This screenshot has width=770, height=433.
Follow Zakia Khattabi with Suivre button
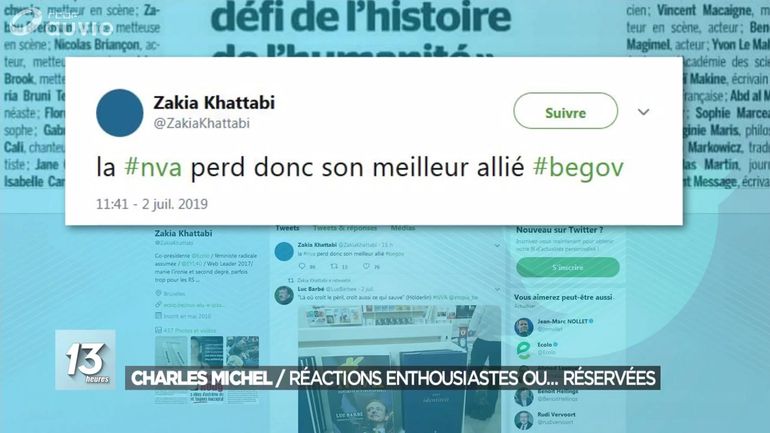pos(565,111)
